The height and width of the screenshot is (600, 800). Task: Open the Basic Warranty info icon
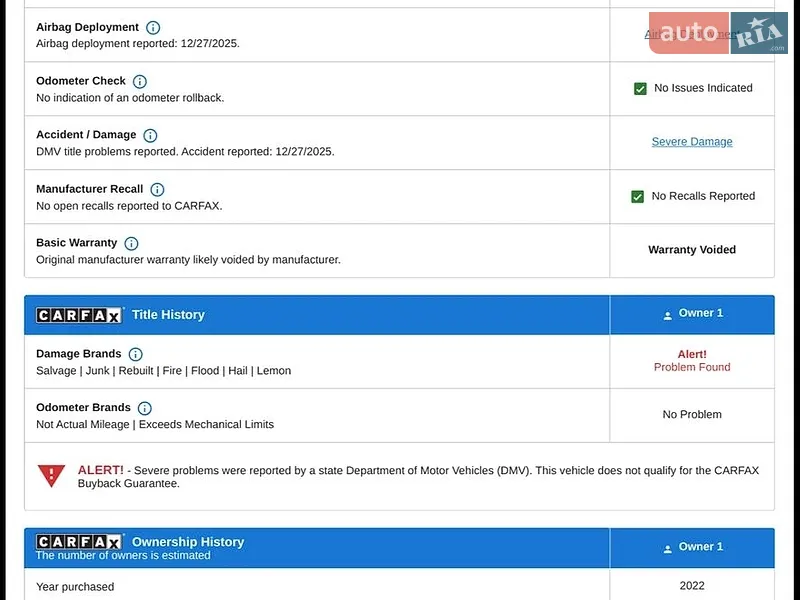[131, 244]
